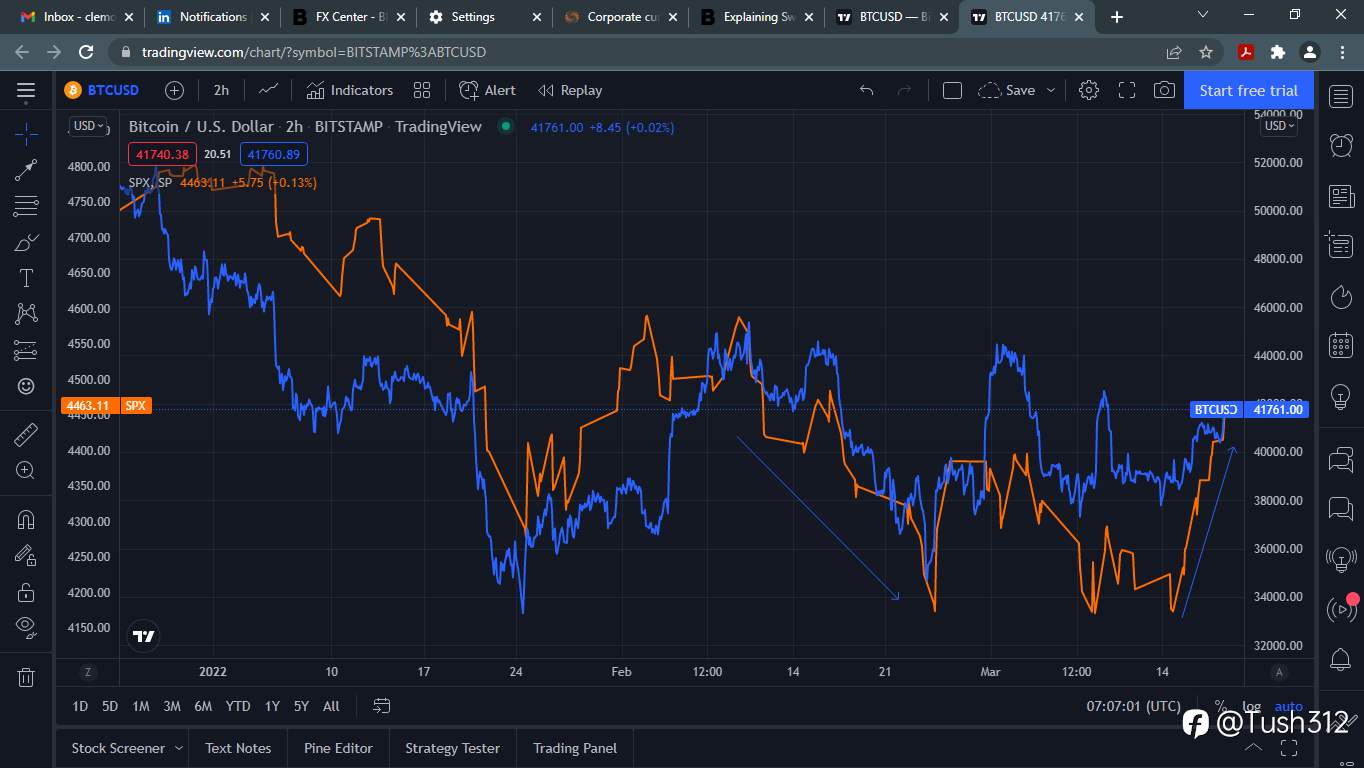Click the red sell price 41740.38
This screenshot has height=768, width=1364.
163,154
